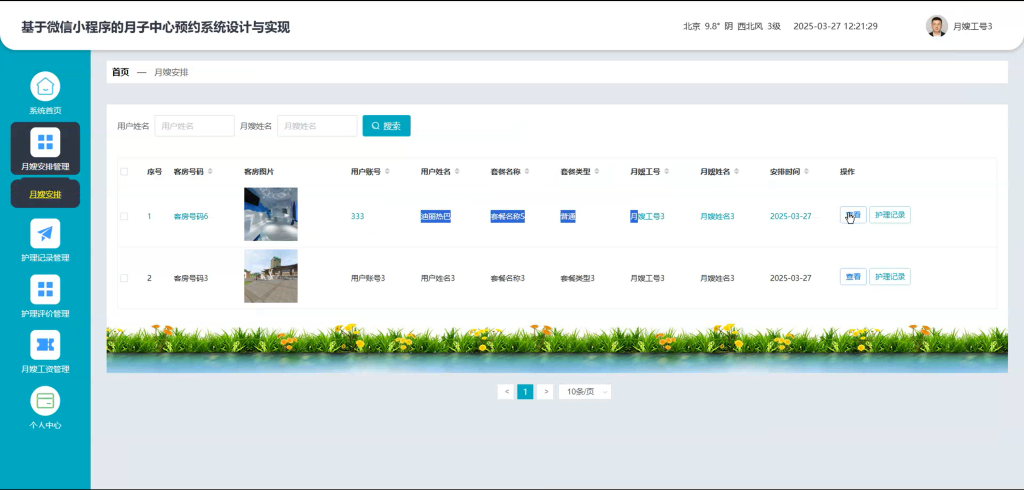Toggle the select-all header checkbox

tap(124, 172)
